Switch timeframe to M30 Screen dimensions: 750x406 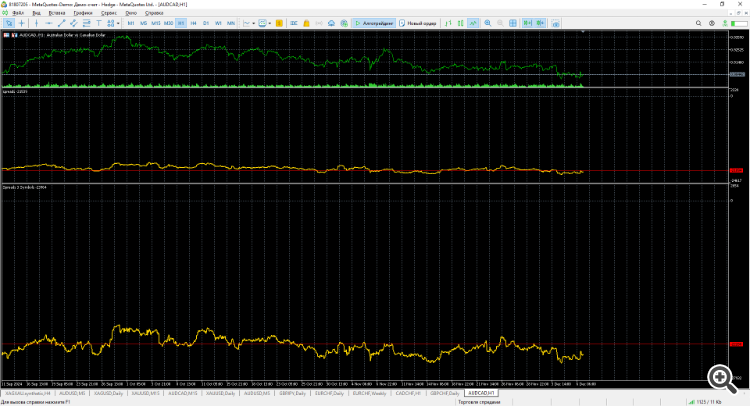pos(168,23)
